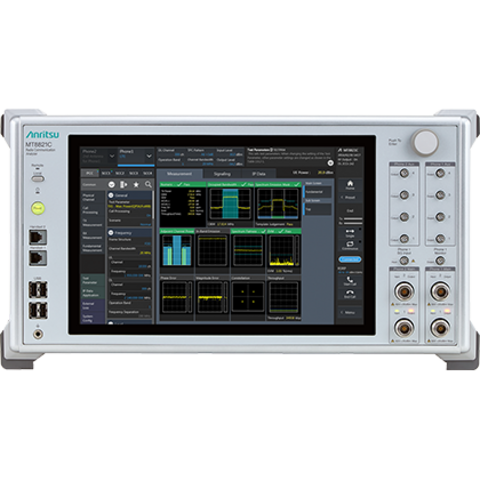Open the Menu entry in right sidebar
480x480 pixels.
pos(350,312)
